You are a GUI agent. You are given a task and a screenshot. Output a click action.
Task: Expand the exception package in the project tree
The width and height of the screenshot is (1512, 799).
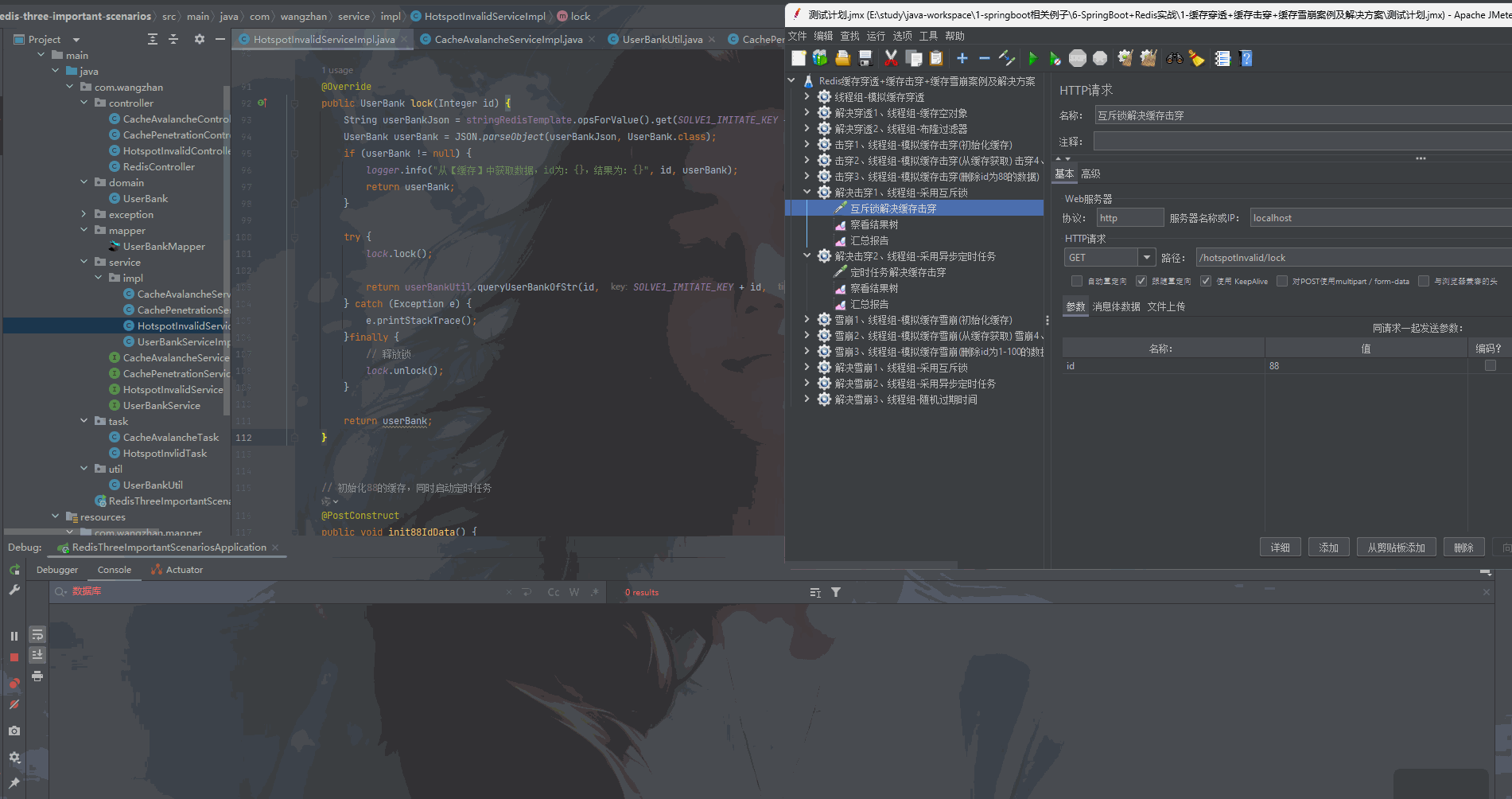[x=84, y=214]
